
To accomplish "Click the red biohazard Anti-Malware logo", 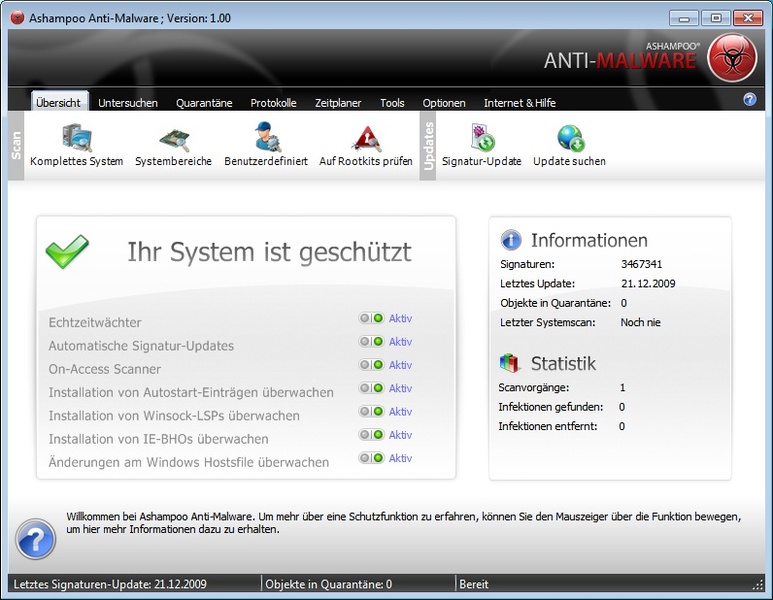I will 732,58.
